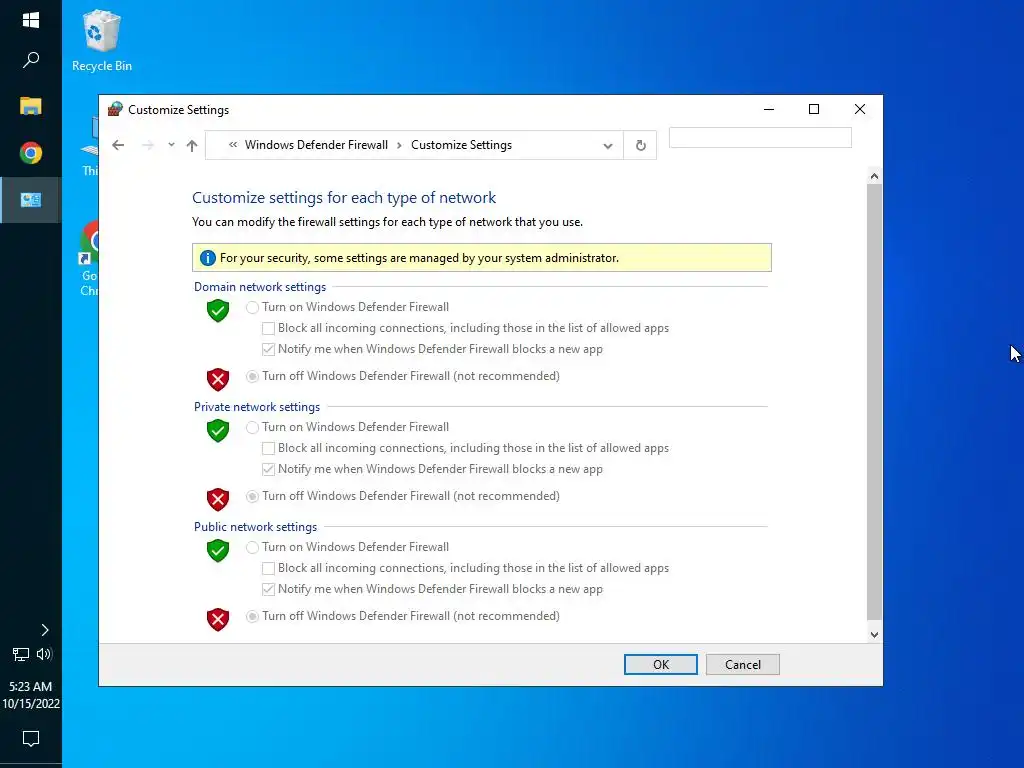
Task: Click the red shield under Domain network settings
Action: [217, 379]
